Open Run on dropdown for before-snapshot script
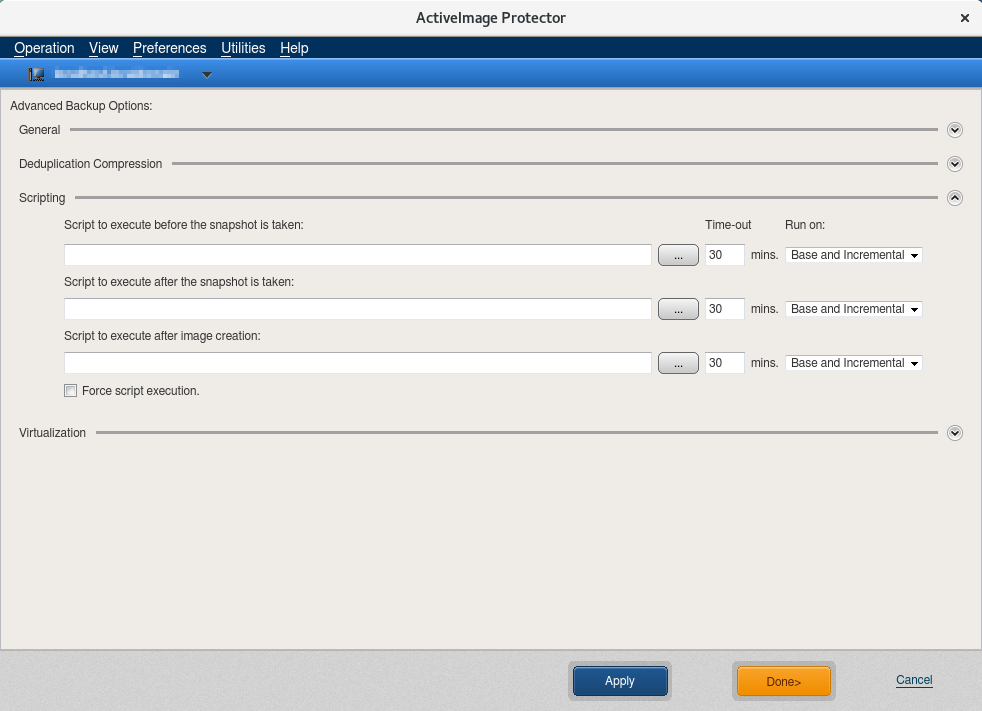The image size is (982, 711). pyautogui.click(x=853, y=255)
